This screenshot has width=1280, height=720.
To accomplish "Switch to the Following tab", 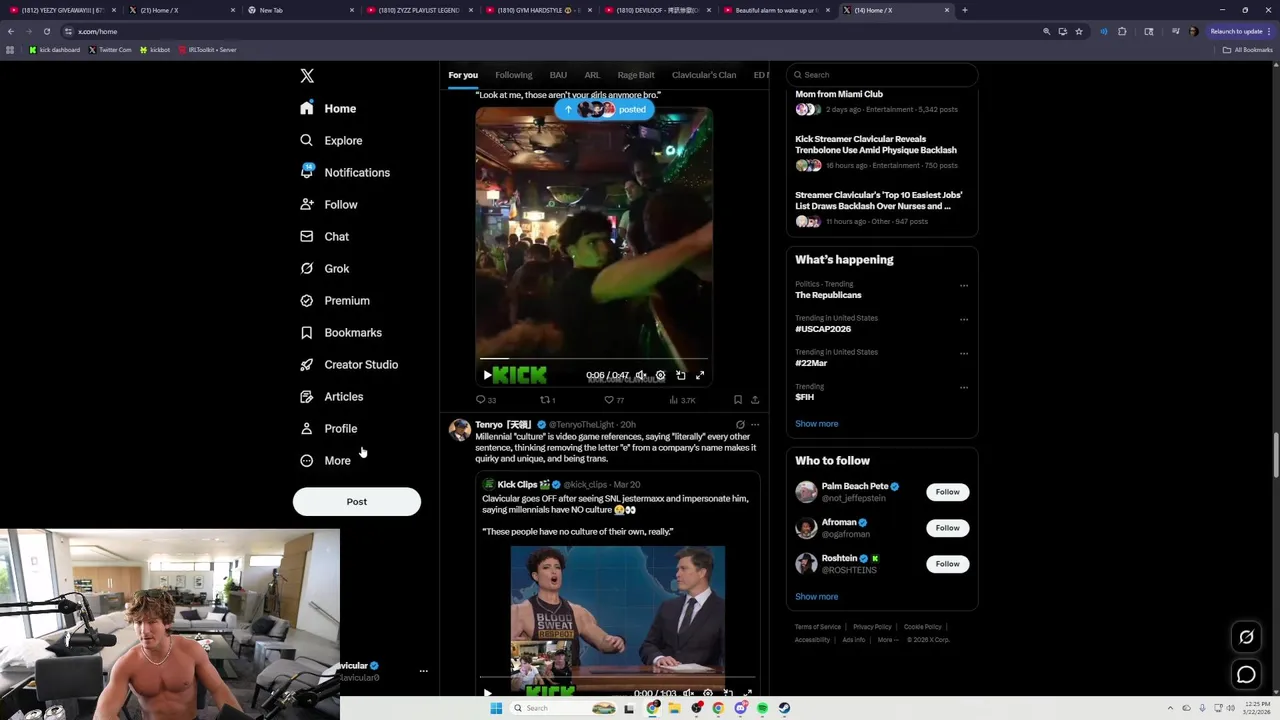I will click(513, 75).
